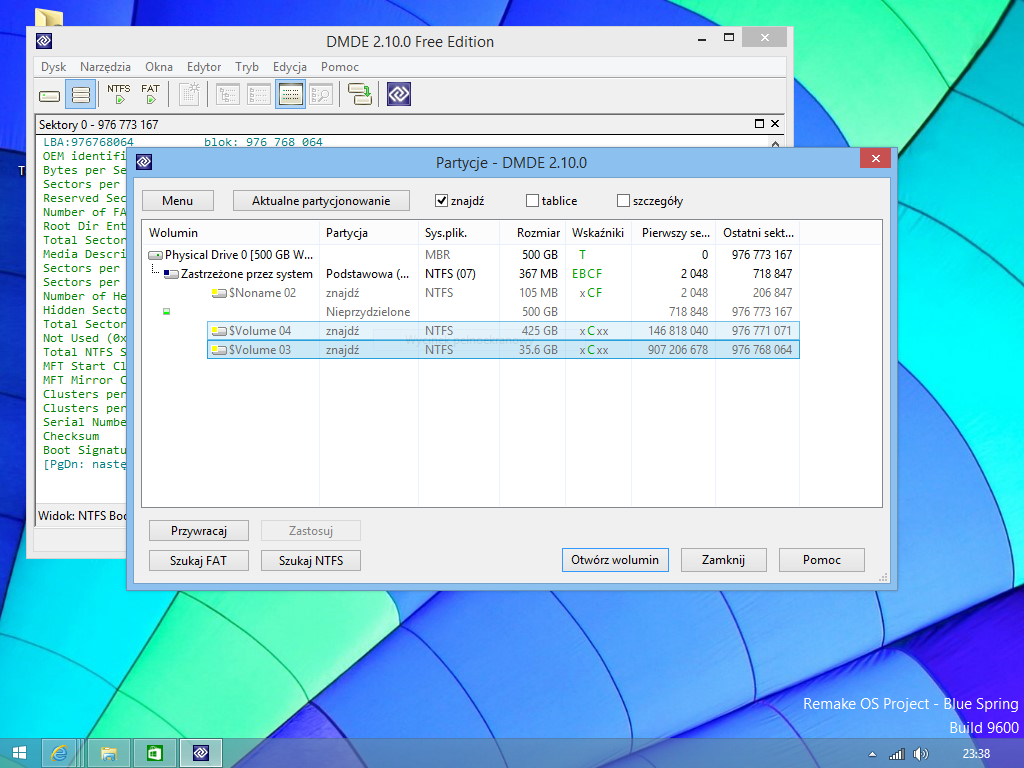Start FAT search from the toolbar
1024x768 pixels.
pos(150,94)
